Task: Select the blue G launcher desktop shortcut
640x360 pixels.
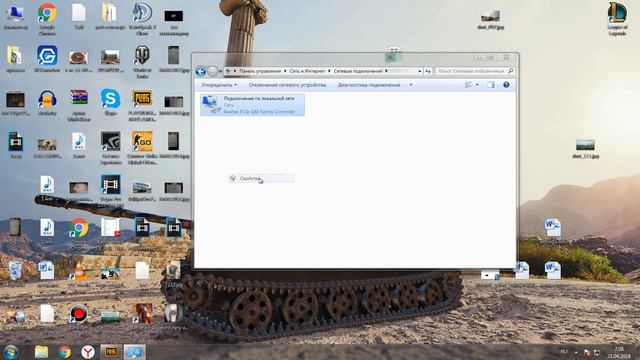Action: [x=47, y=58]
